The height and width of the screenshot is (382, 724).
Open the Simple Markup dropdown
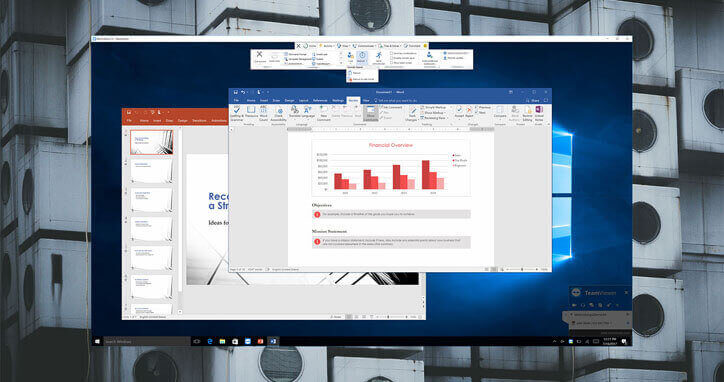click(x=434, y=107)
